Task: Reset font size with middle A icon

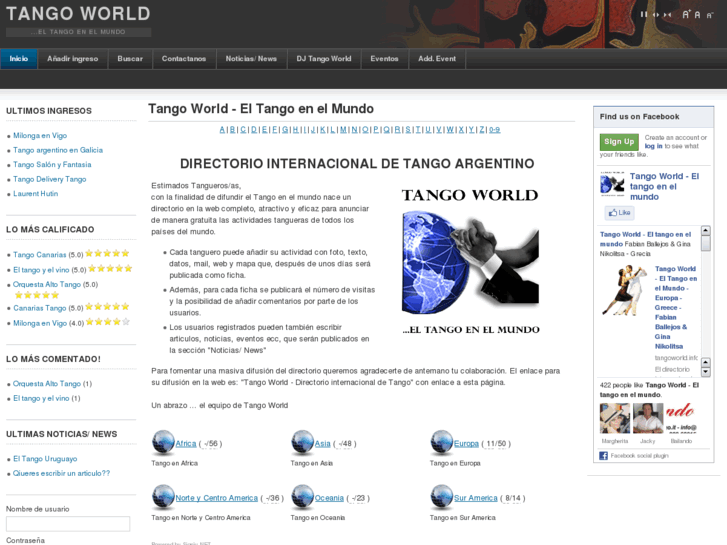Action: click(x=697, y=15)
